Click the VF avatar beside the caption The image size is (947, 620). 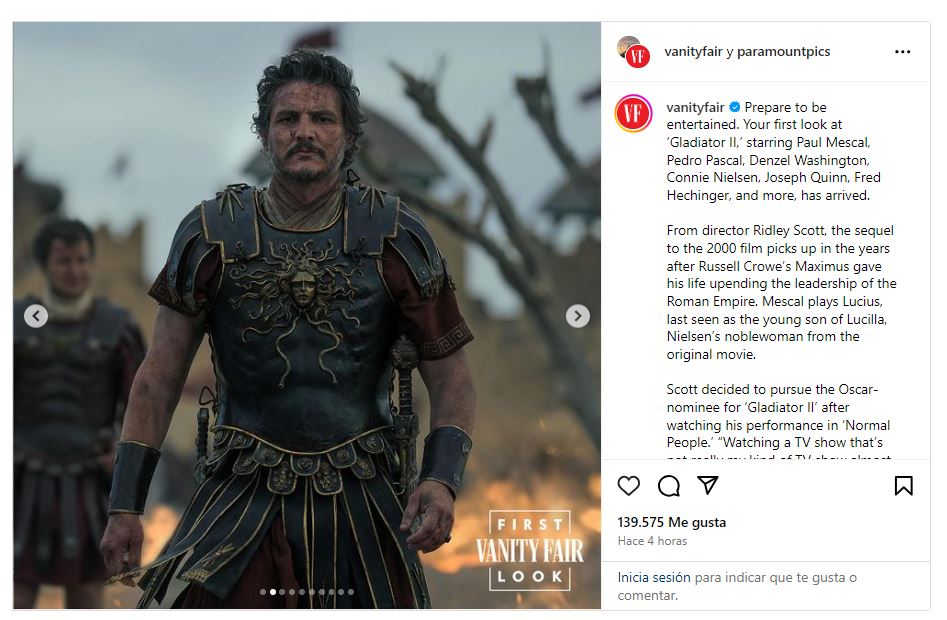[633, 113]
